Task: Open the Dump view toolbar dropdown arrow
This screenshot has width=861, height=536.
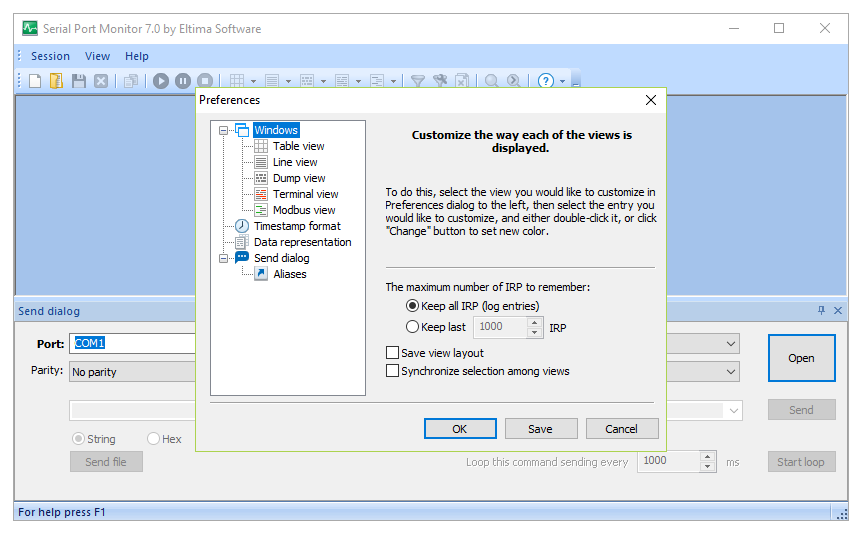Action: (323, 81)
